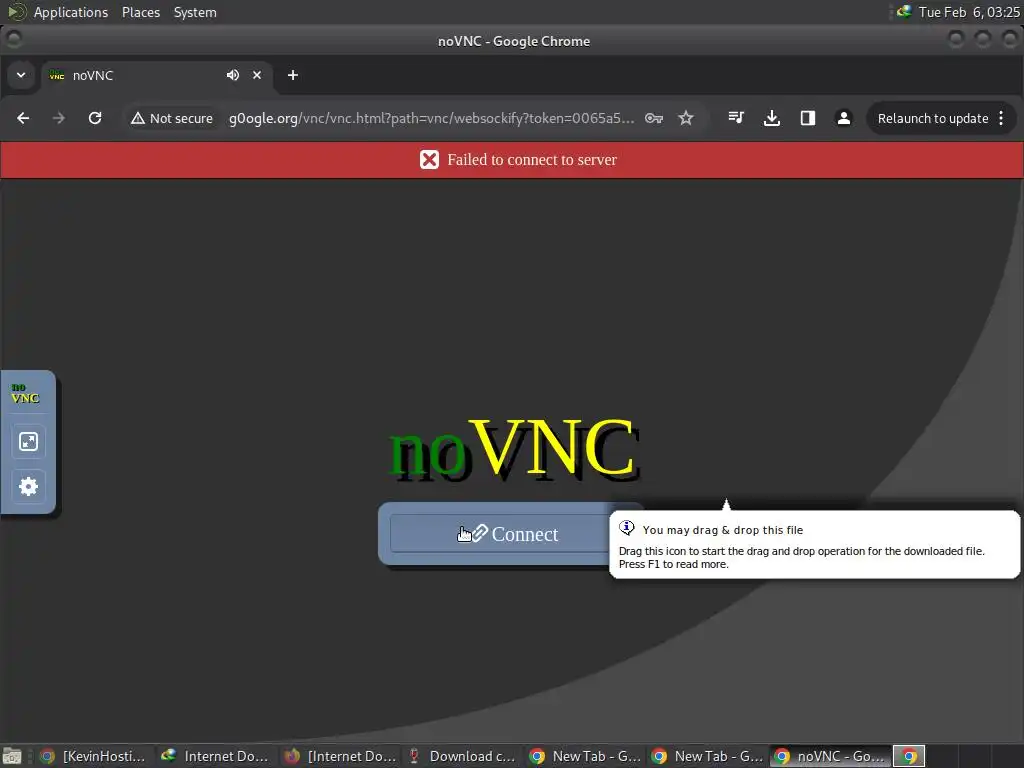Click the window menu button in title bar
1024x768 pixels.
tap(14, 39)
